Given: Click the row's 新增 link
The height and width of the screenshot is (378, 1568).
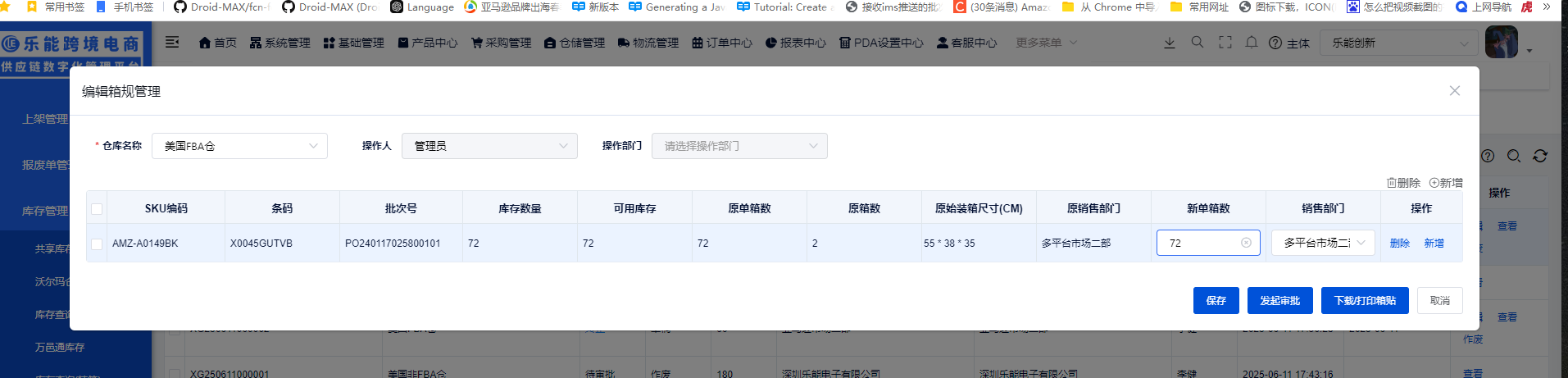Looking at the screenshot, I should 1434,244.
